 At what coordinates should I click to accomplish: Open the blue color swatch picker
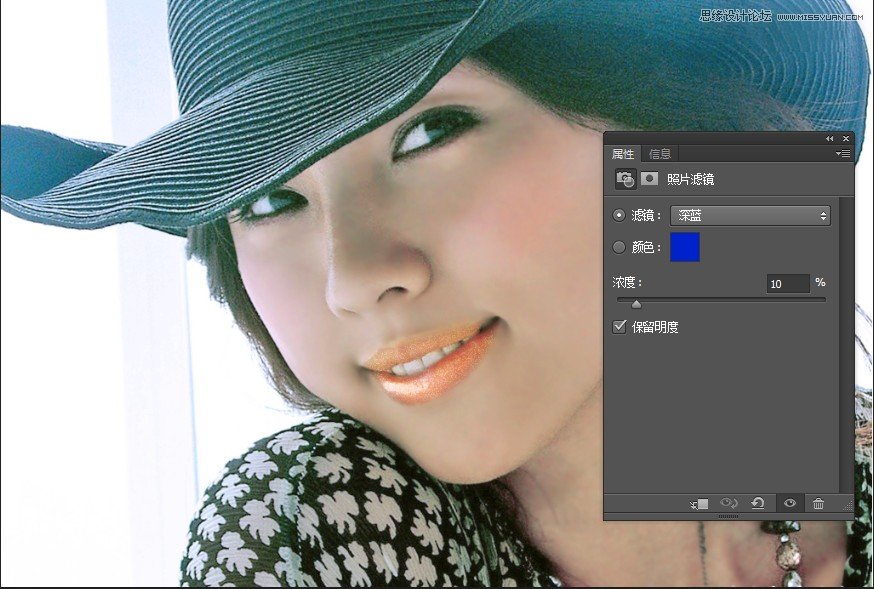pos(684,247)
